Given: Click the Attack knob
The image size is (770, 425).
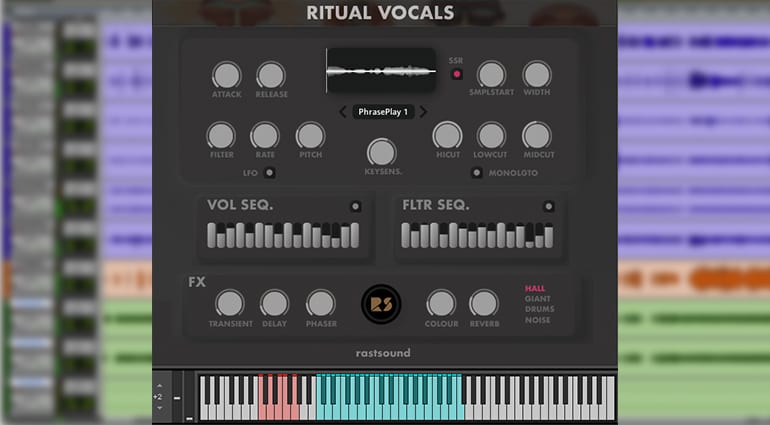Looking at the screenshot, I should (x=226, y=76).
